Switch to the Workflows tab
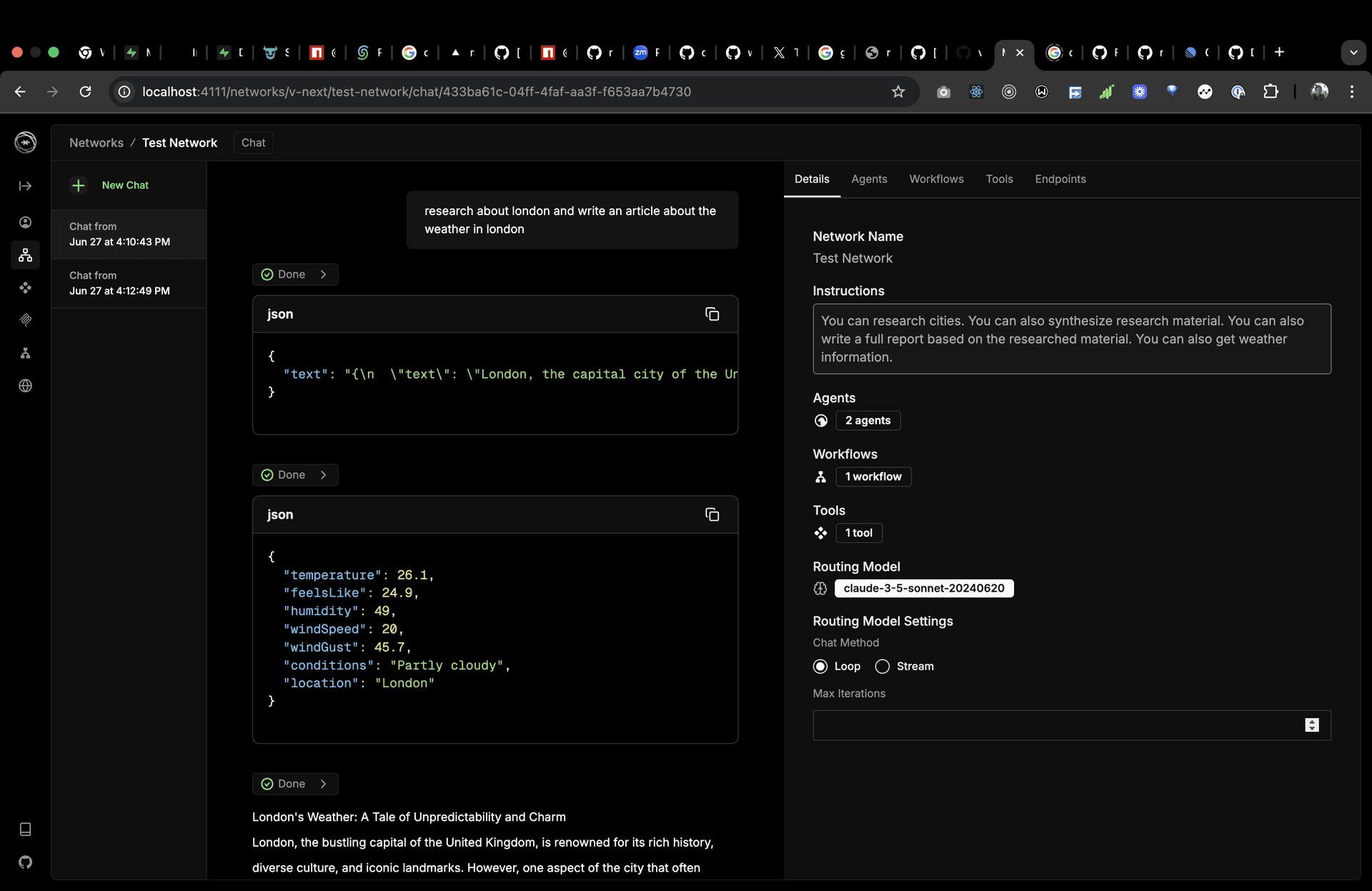Viewport: 1372px width, 891px height. pos(936,179)
